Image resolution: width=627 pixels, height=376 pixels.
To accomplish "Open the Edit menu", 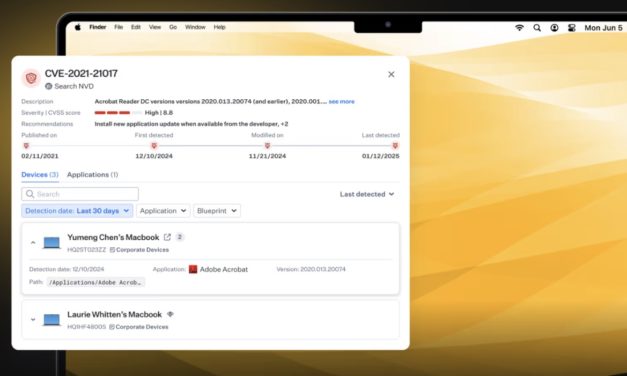I will [x=136, y=27].
